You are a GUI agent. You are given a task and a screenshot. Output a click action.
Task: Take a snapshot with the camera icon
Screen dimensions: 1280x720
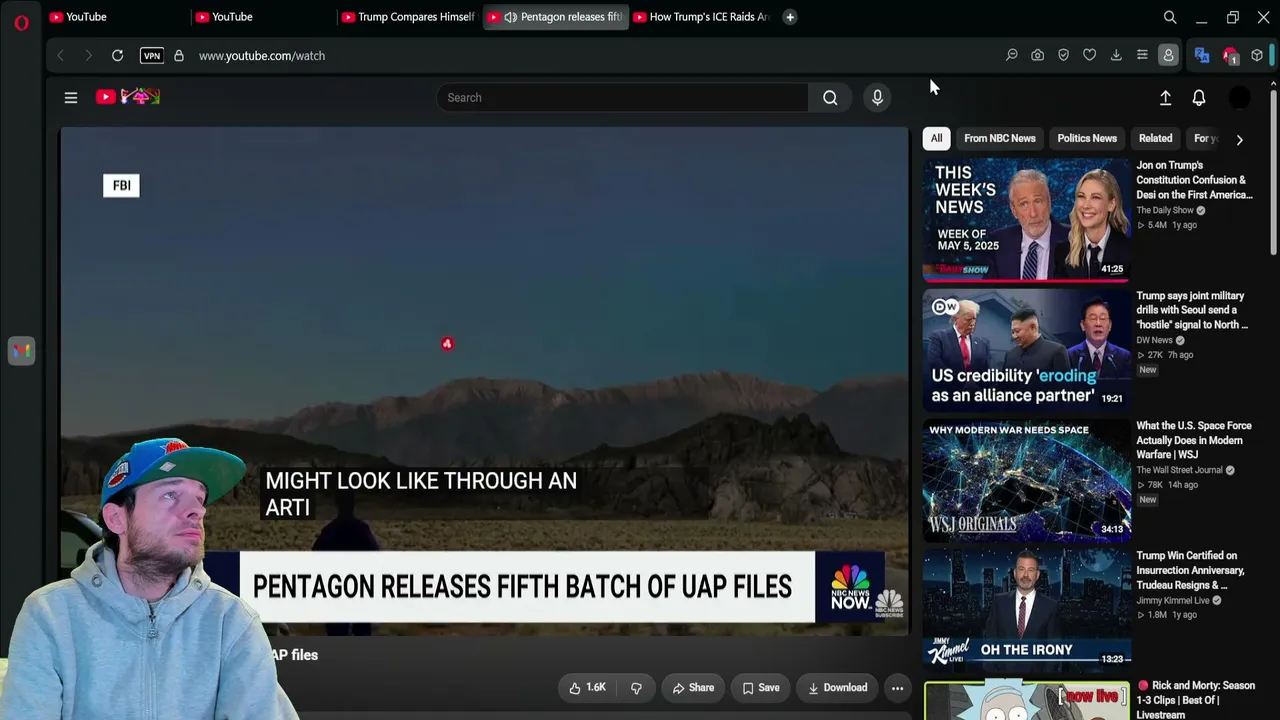1038,56
